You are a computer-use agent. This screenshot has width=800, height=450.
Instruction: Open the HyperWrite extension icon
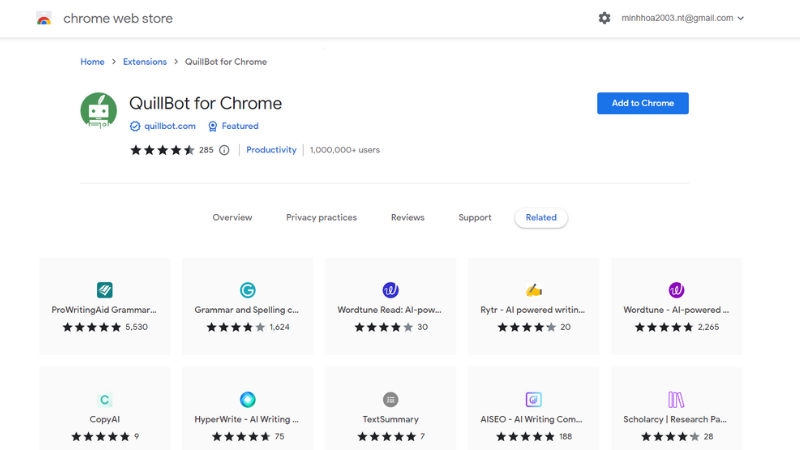247,400
